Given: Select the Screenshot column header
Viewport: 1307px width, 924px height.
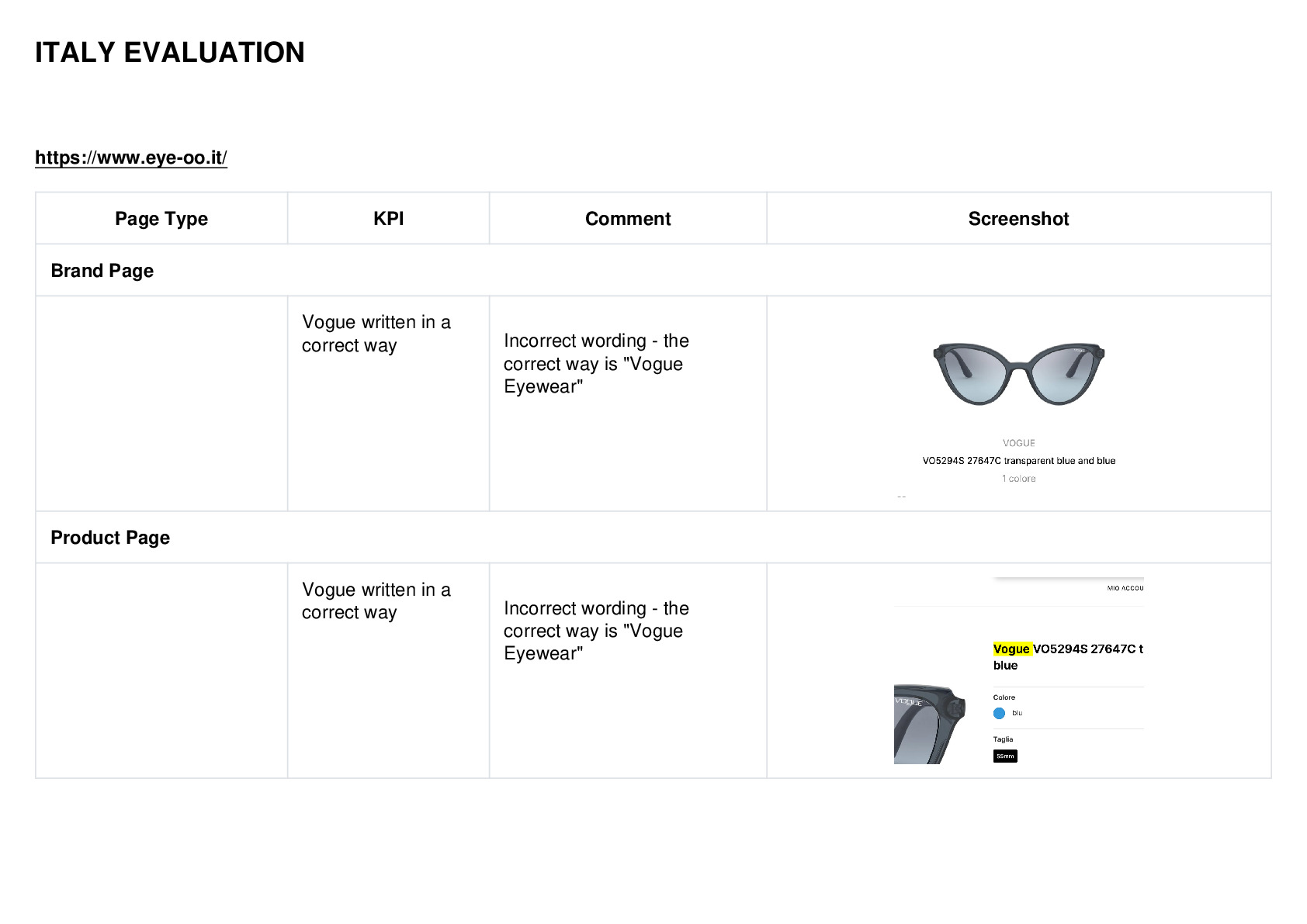Looking at the screenshot, I should tap(1018, 219).
